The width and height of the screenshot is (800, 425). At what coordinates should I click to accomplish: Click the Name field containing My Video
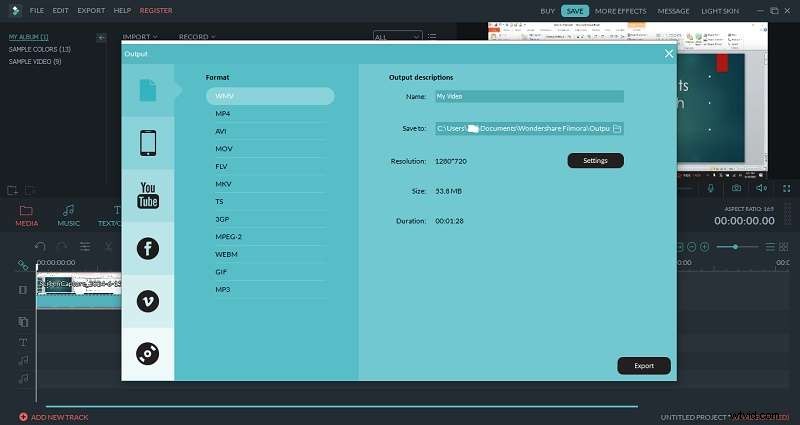click(x=529, y=97)
